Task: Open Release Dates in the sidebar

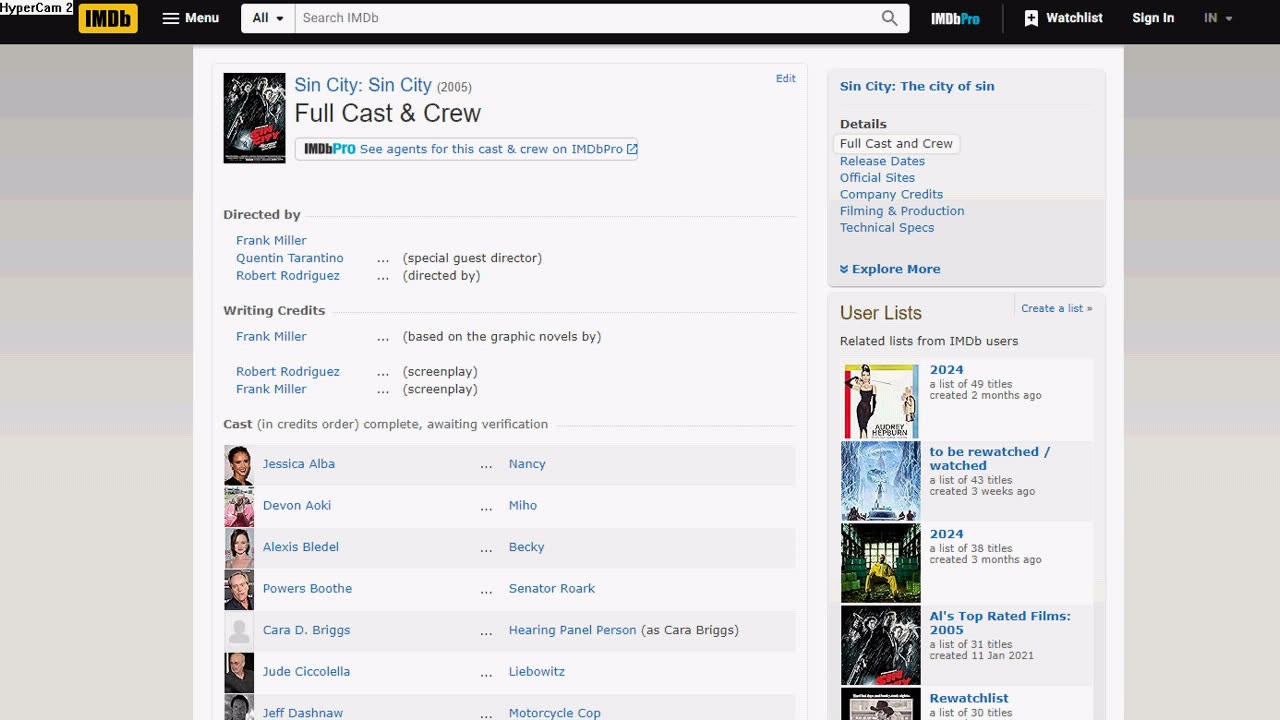Action: click(882, 161)
